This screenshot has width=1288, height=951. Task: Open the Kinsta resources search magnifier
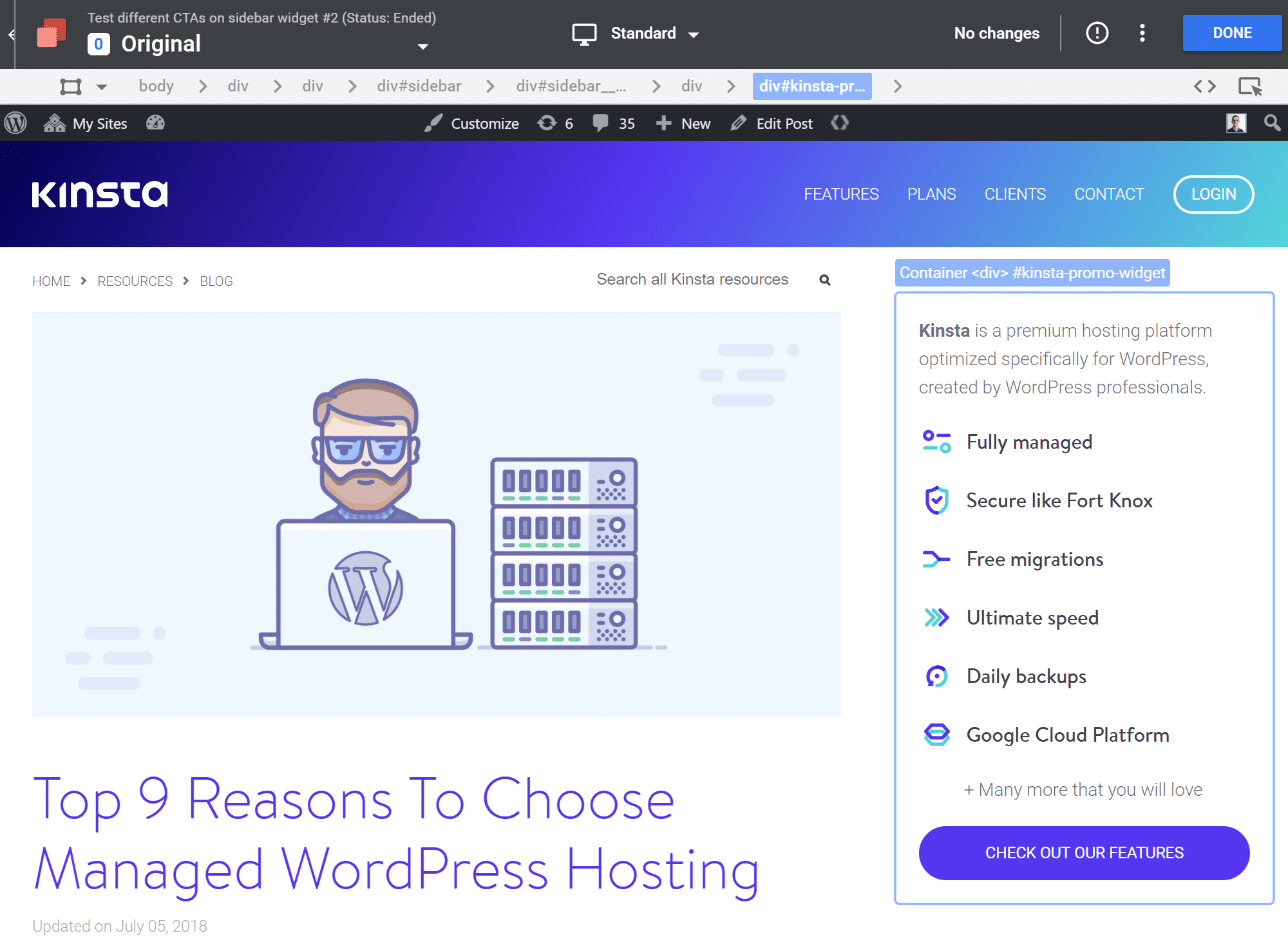(x=824, y=280)
